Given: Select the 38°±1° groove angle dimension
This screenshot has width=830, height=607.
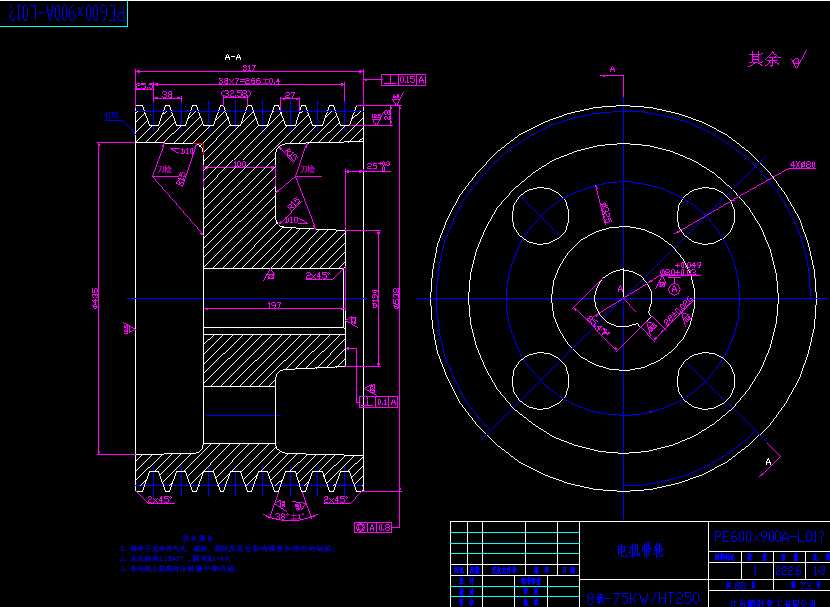Looking at the screenshot, I should tap(290, 517).
